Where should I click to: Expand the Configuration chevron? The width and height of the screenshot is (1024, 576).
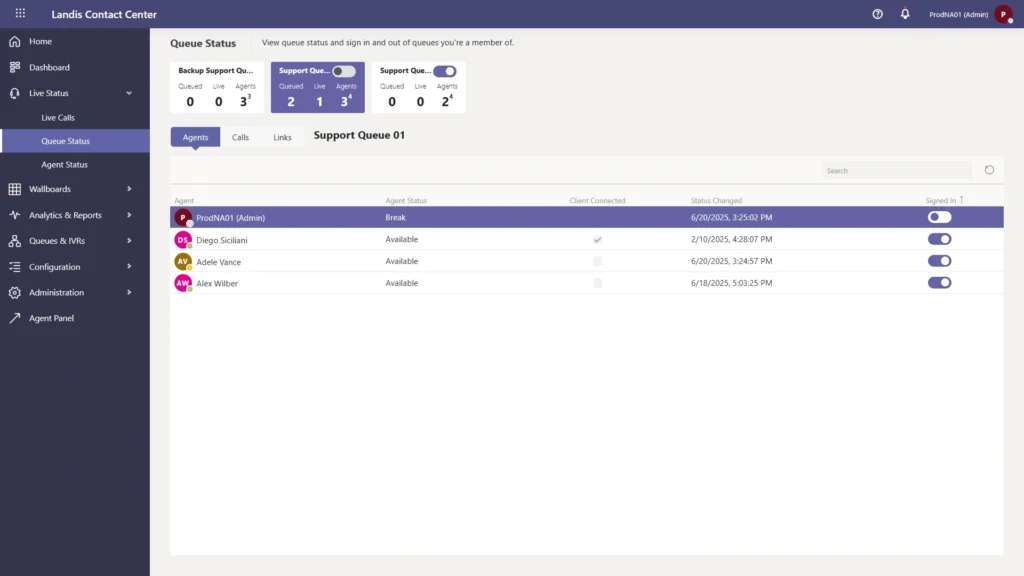pyautogui.click(x=129, y=266)
